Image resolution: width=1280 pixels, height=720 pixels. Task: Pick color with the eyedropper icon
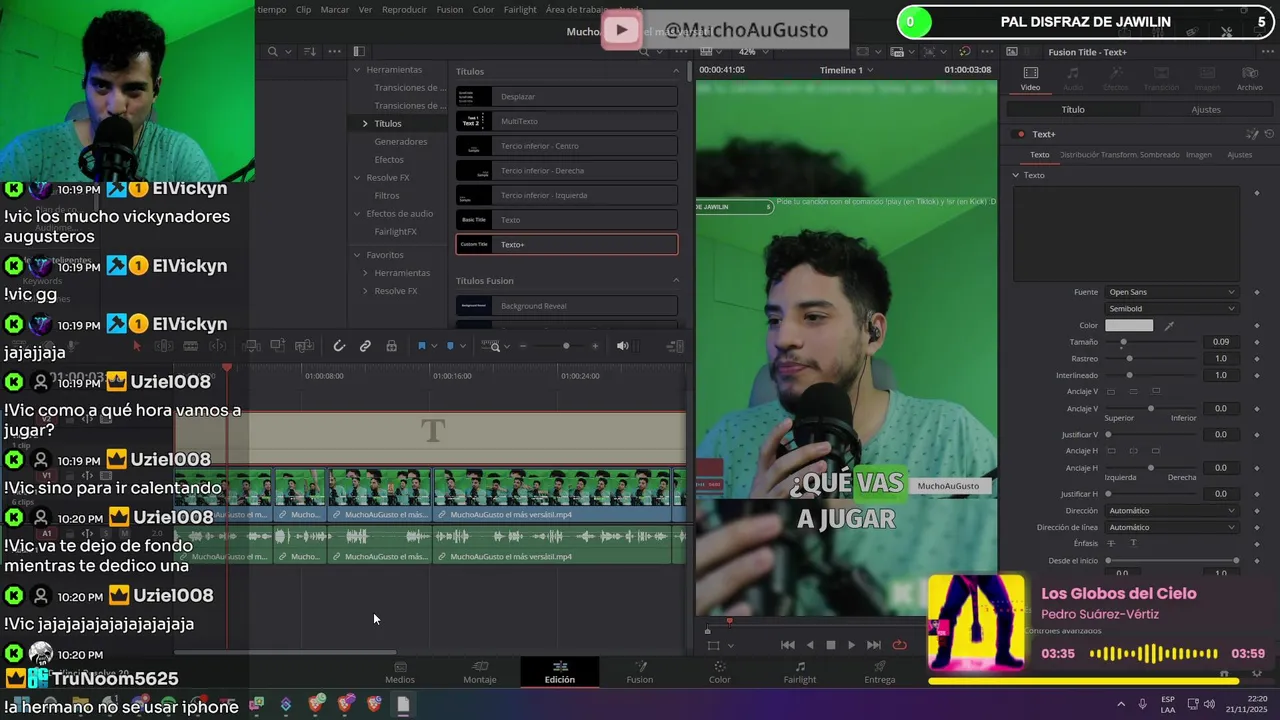tap(1169, 326)
